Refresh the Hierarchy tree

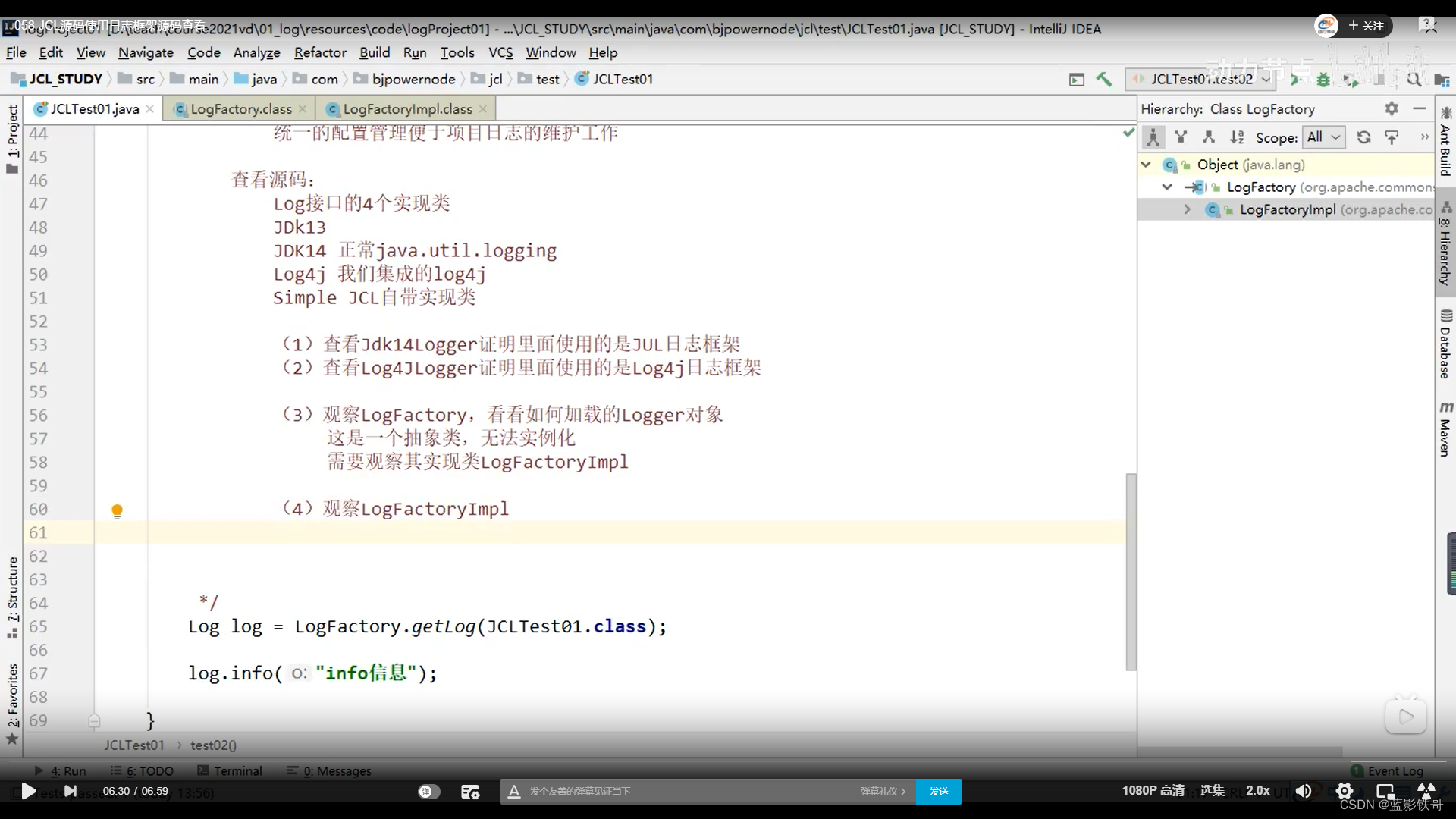(1363, 137)
